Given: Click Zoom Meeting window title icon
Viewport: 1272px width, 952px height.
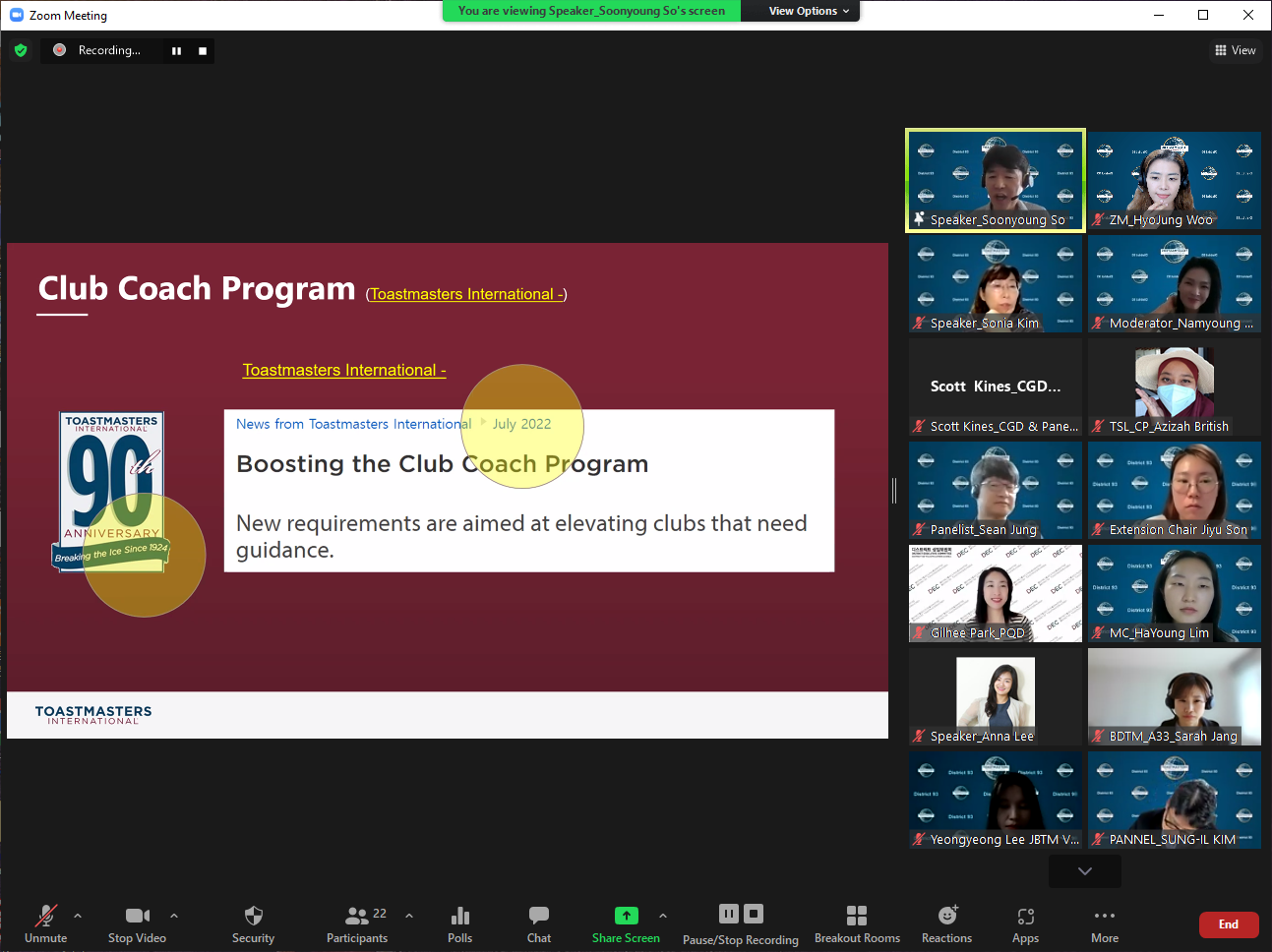Looking at the screenshot, I should coord(16,15).
